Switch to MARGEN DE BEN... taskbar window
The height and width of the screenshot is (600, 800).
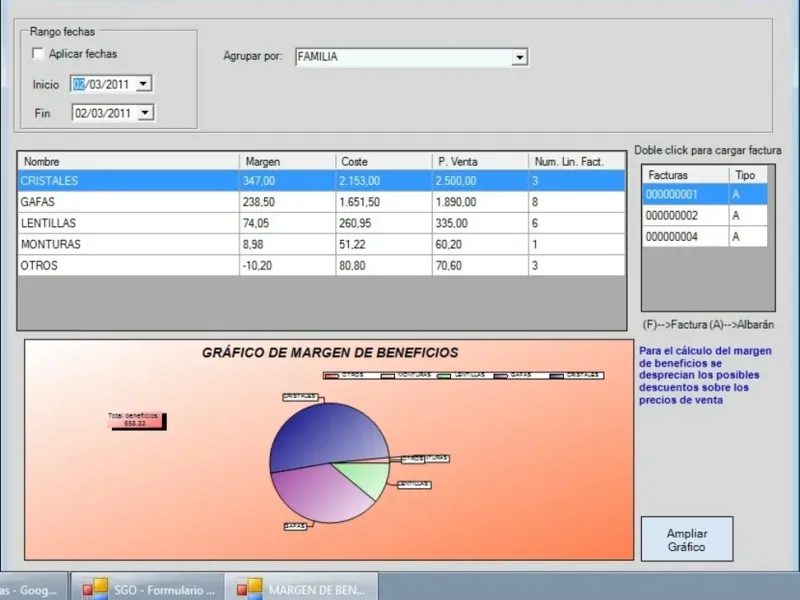click(x=302, y=588)
